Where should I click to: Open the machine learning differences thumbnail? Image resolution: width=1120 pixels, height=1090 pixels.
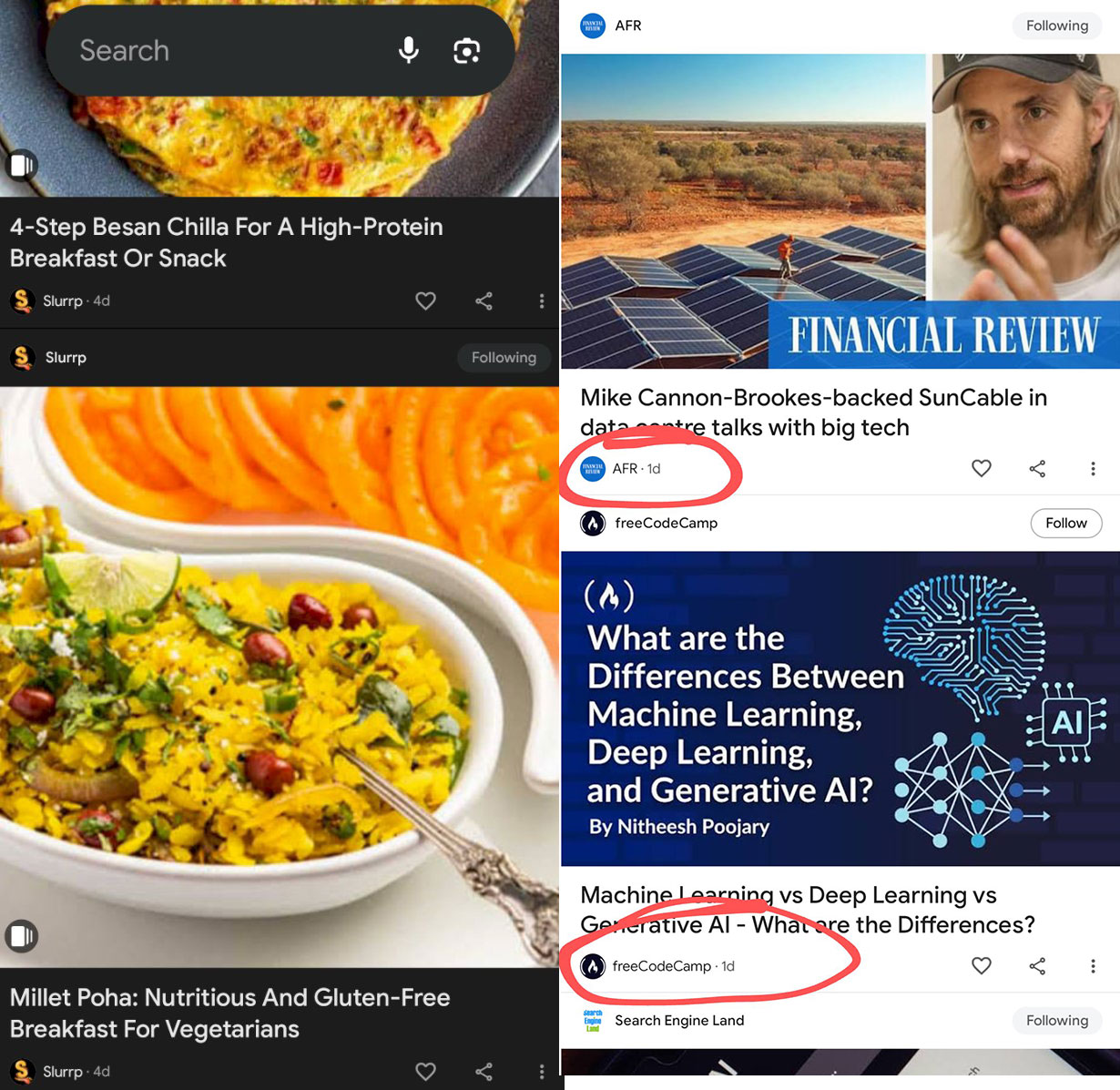[840, 708]
